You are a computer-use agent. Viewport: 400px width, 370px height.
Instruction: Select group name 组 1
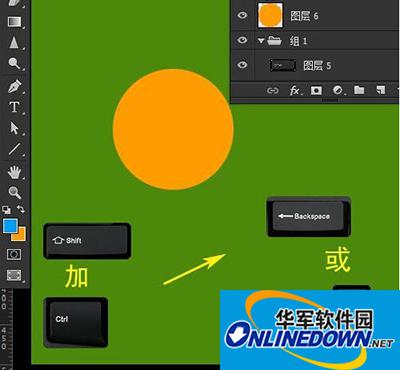(x=298, y=41)
